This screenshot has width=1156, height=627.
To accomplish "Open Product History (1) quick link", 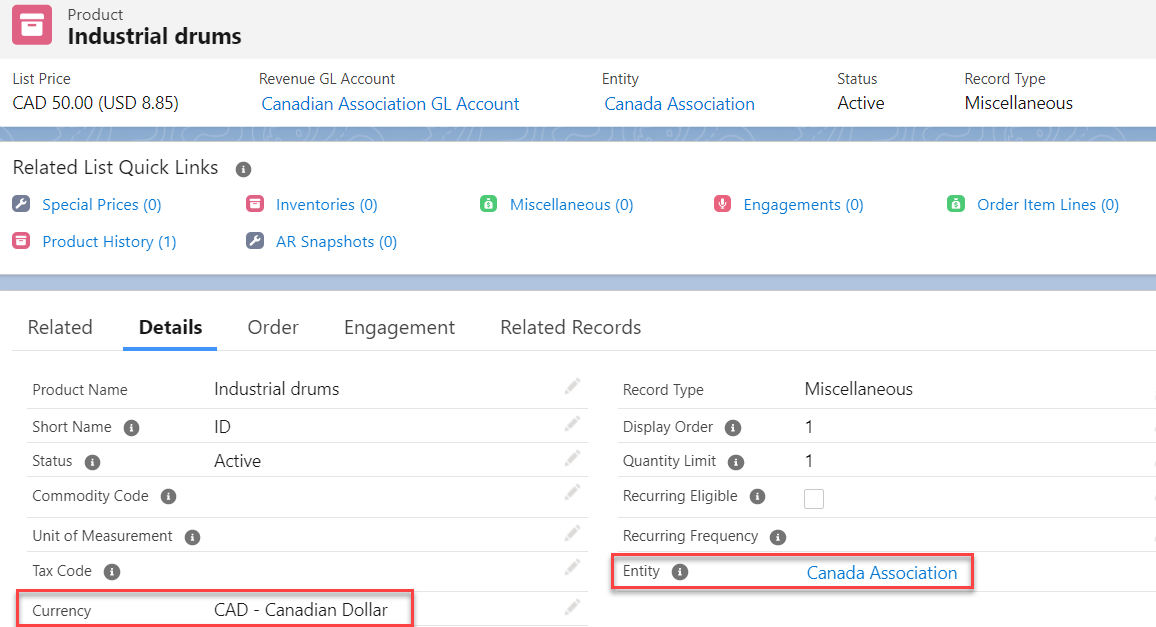I will coord(109,242).
